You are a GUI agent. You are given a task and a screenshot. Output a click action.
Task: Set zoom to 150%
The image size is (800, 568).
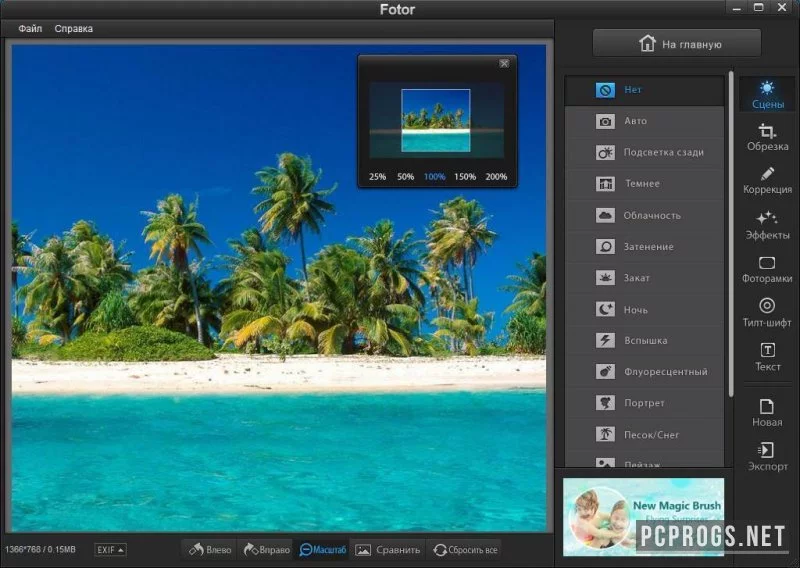click(465, 177)
